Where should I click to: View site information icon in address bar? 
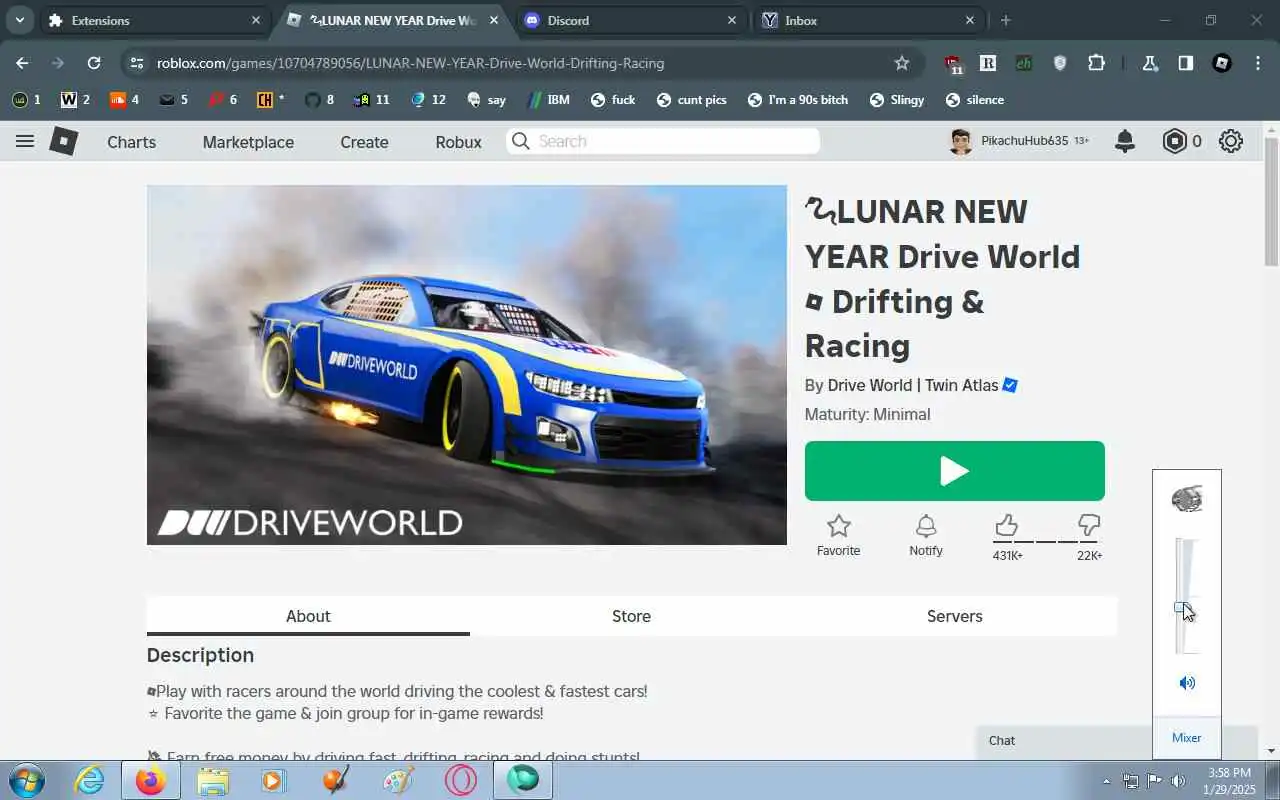136,63
